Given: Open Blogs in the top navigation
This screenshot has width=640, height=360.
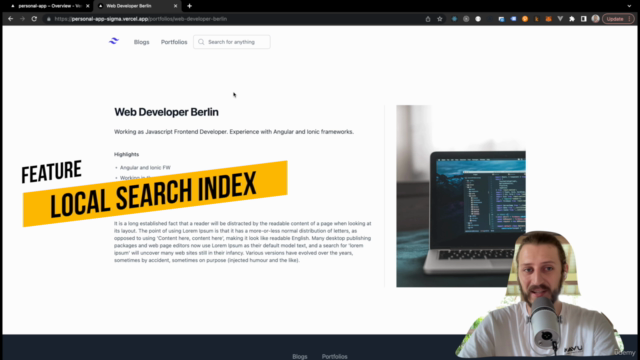Looking at the screenshot, I should [x=142, y=42].
